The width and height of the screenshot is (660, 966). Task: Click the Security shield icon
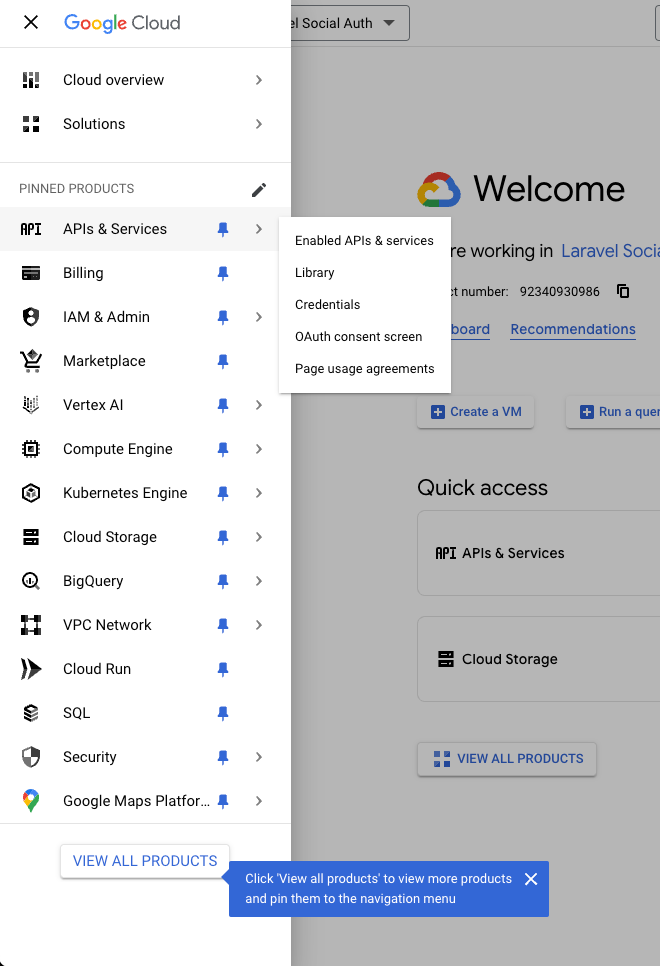31,757
